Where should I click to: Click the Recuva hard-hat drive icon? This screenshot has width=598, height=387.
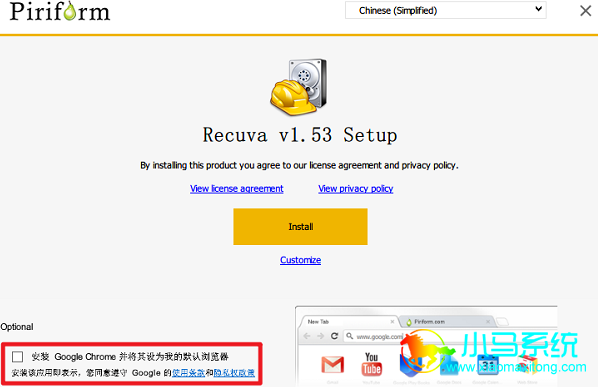click(x=299, y=87)
